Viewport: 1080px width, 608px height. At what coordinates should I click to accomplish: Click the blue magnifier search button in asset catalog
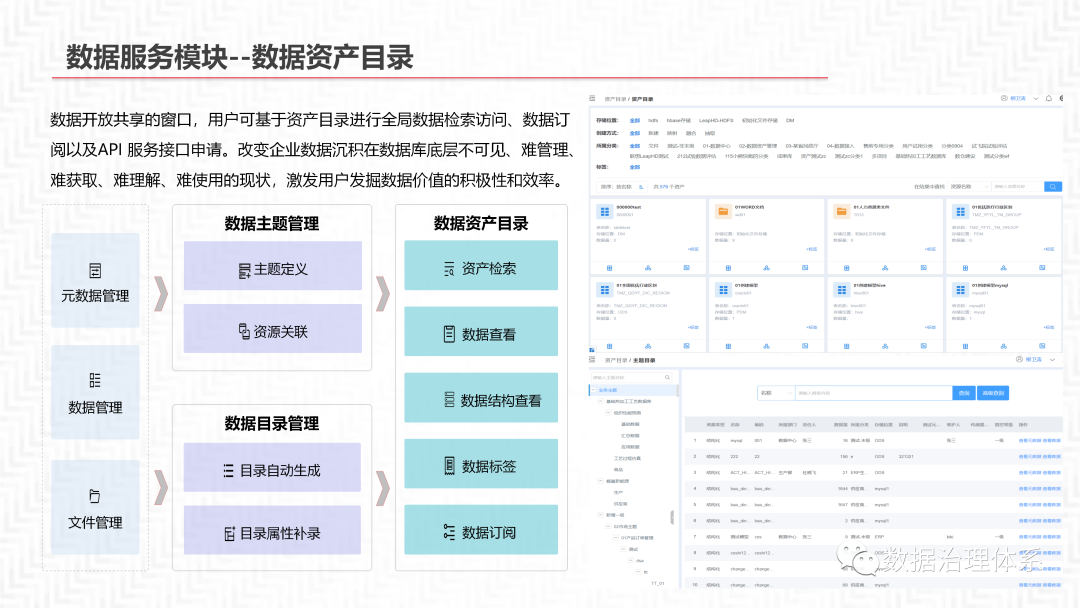pos(1053,186)
